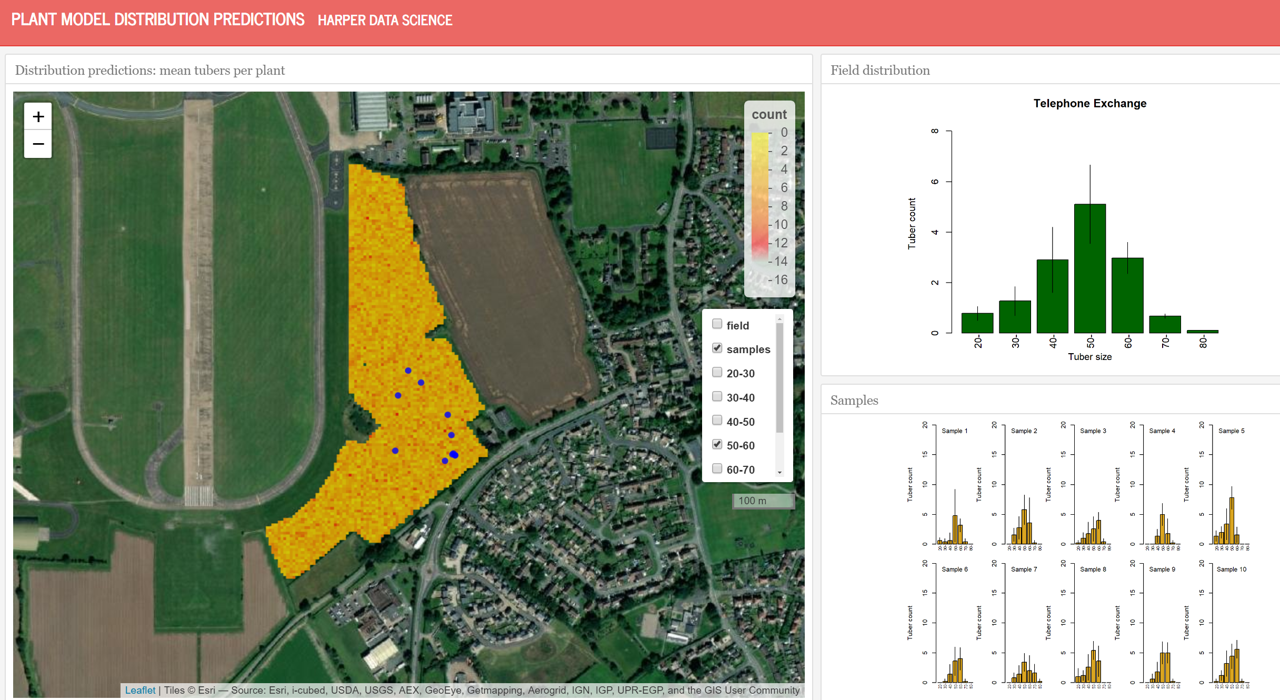
Task: Check the 40-50 layer option
Action: [717, 420]
